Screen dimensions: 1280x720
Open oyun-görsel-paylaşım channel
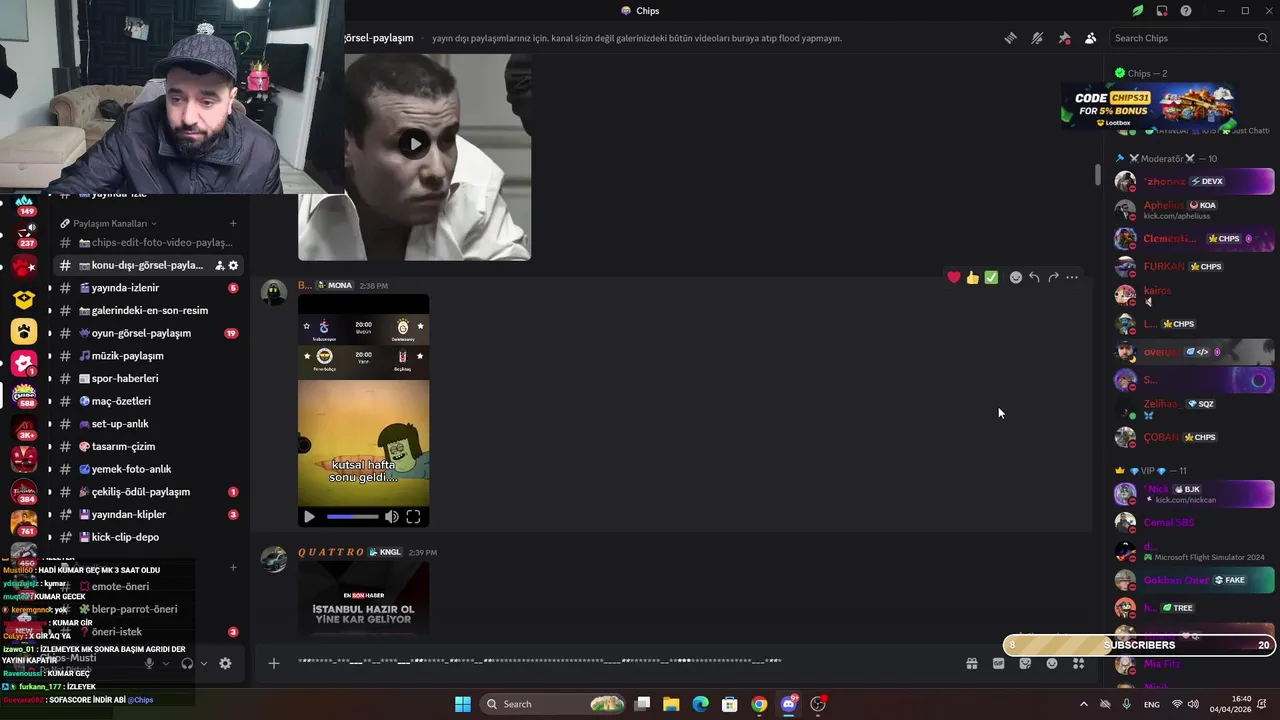click(148, 333)
